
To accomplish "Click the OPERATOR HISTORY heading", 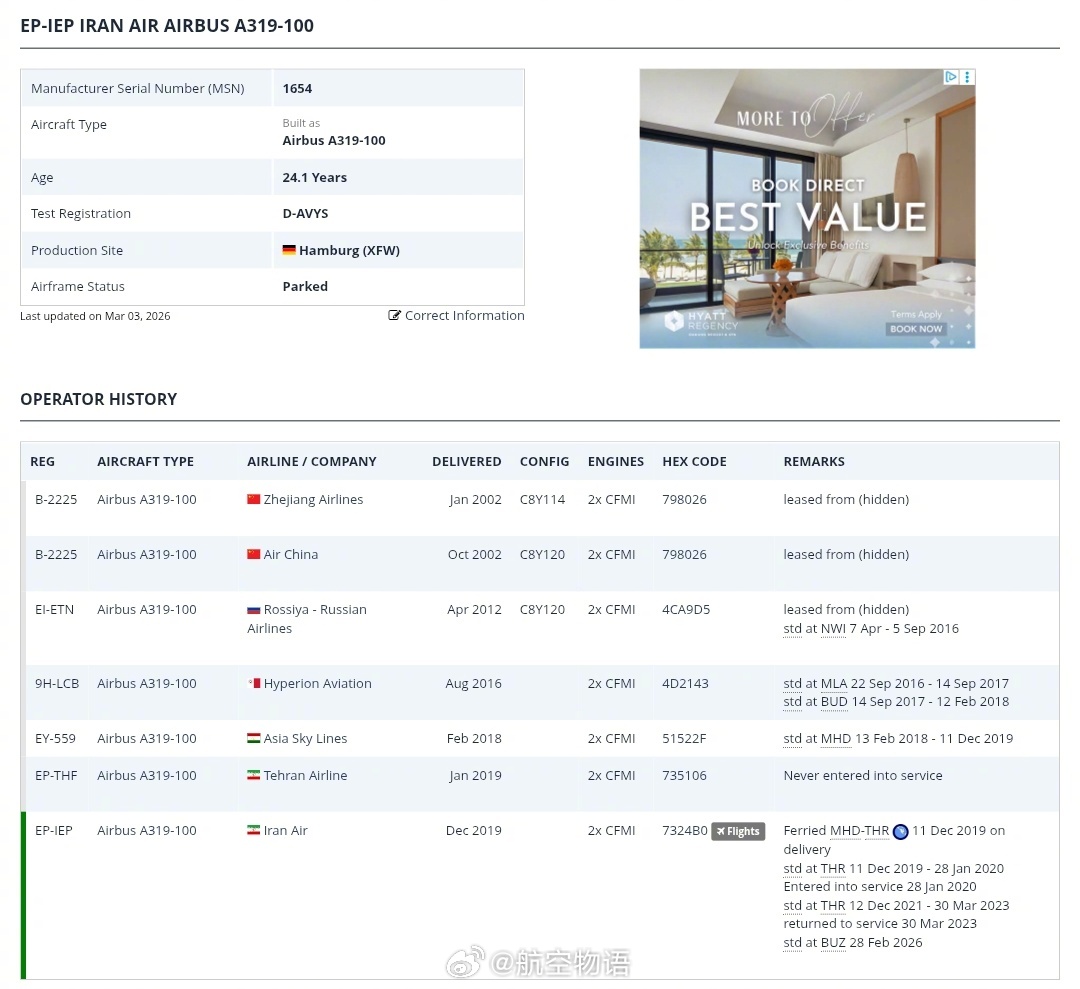I will tap(98, 399).
